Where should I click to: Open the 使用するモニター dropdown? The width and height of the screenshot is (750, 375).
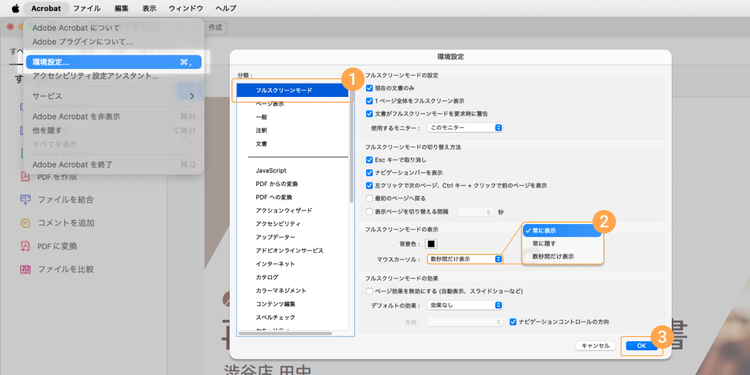coord(465,128)
